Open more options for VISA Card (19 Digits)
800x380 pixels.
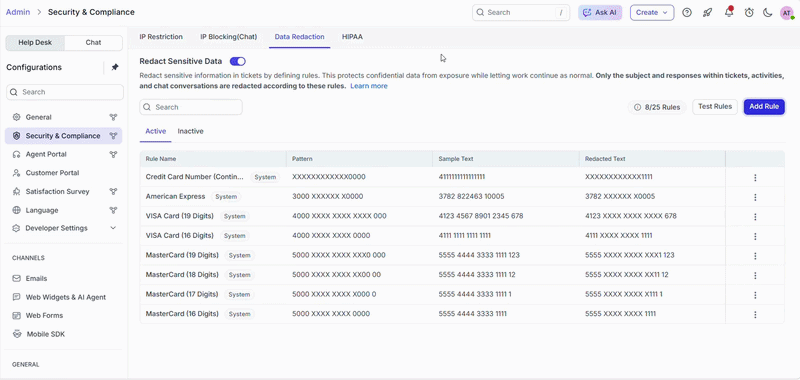(755, 217)
